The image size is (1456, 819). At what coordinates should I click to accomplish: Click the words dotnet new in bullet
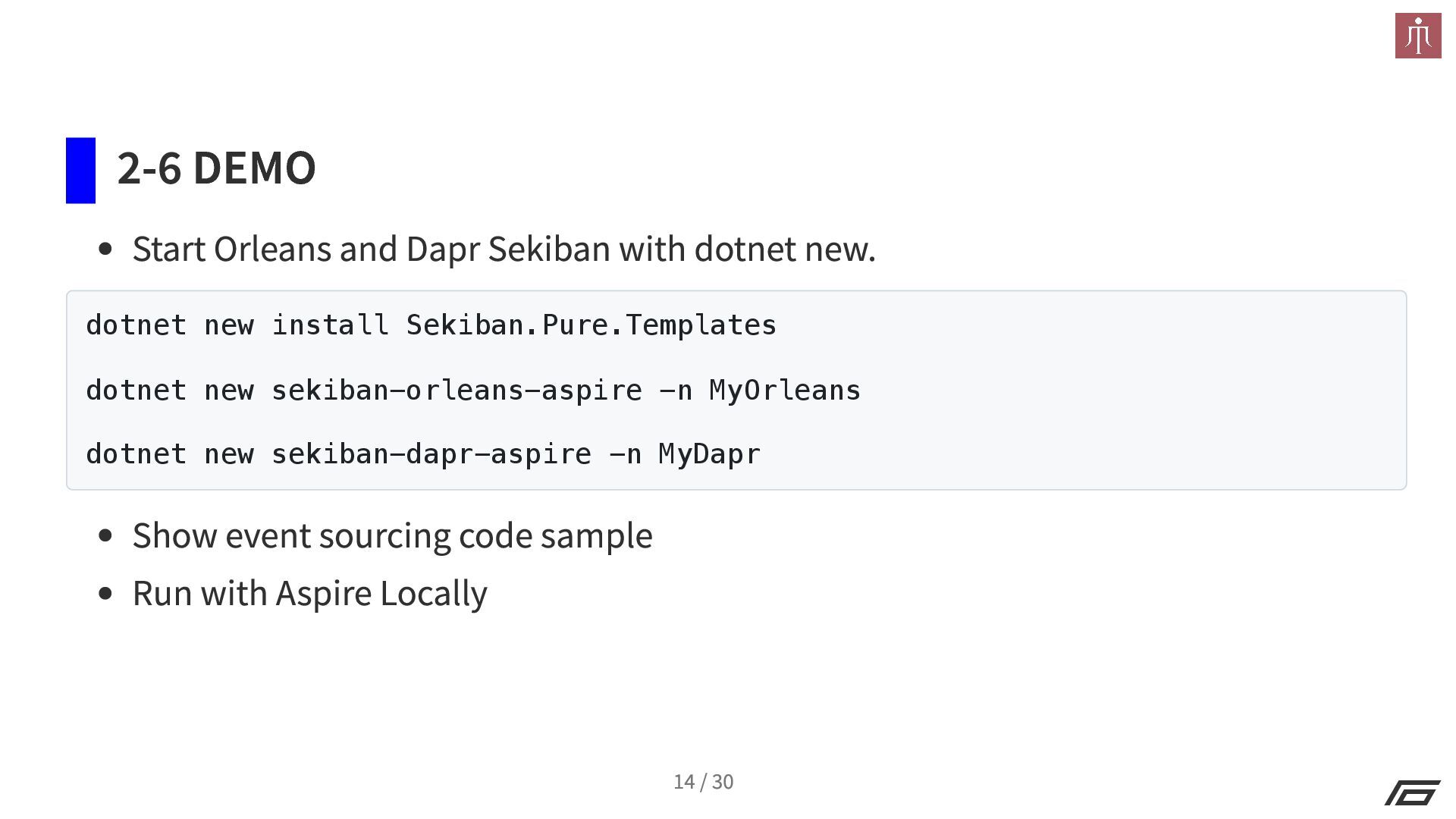[785, 249]
